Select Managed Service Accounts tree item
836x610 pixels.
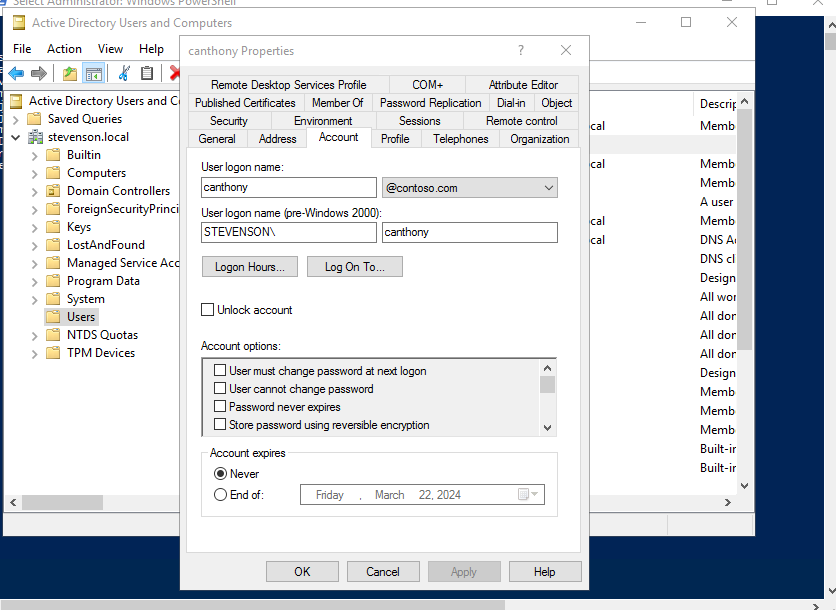tap(123, 263)
